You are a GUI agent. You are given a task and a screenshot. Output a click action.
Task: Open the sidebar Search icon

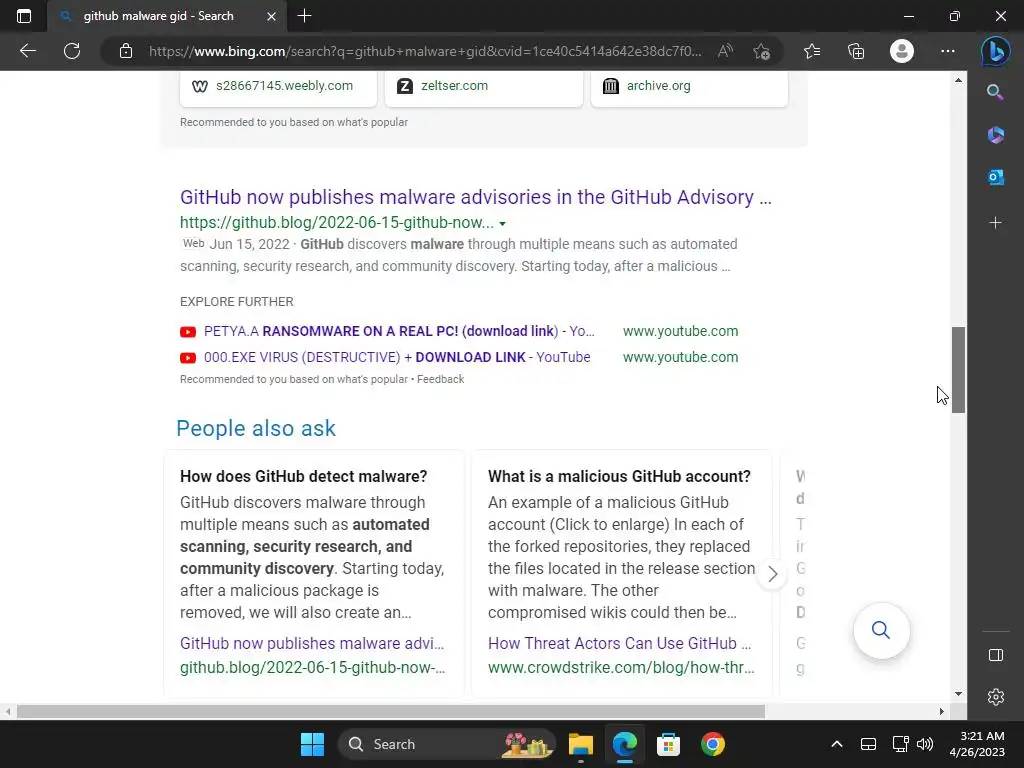tap(995, 92)
